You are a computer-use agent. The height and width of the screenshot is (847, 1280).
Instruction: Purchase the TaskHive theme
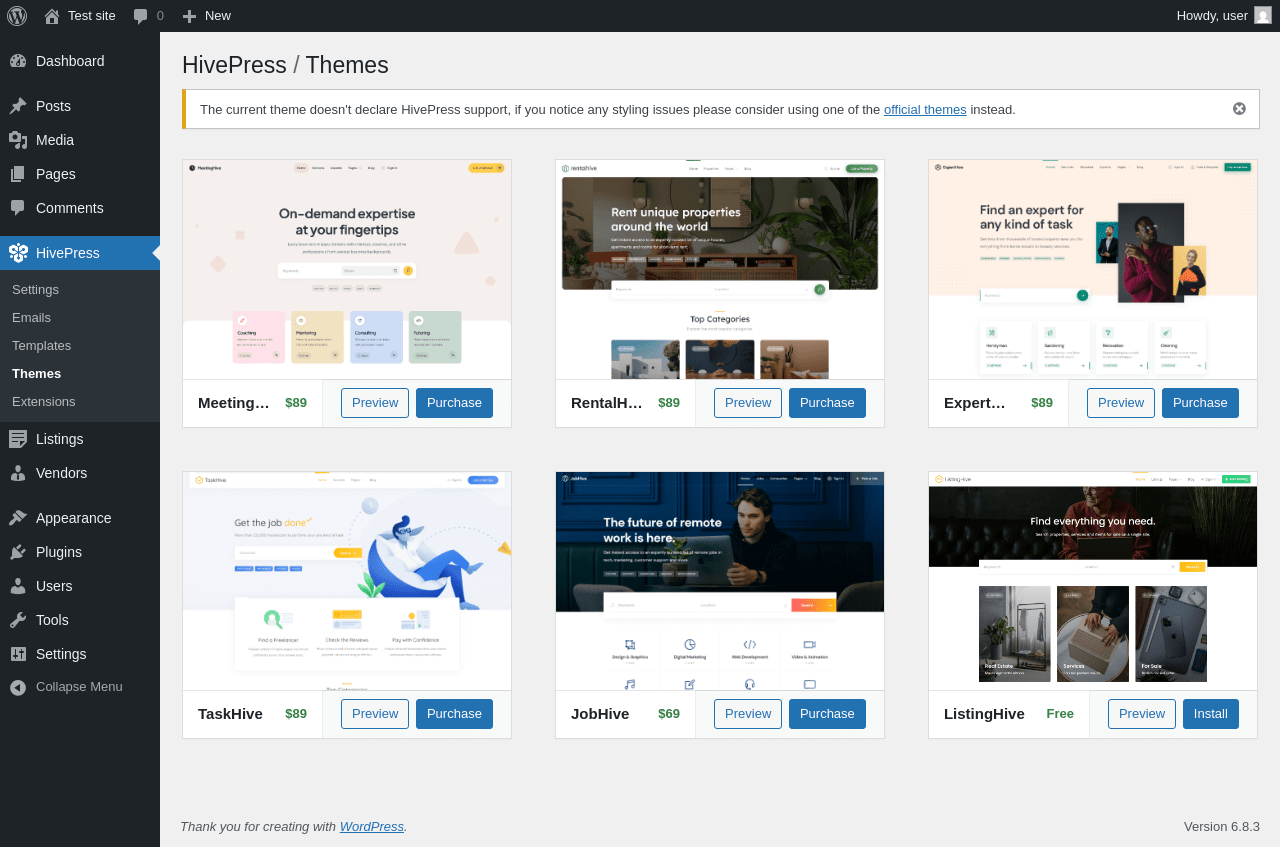(x=454, y=714)
